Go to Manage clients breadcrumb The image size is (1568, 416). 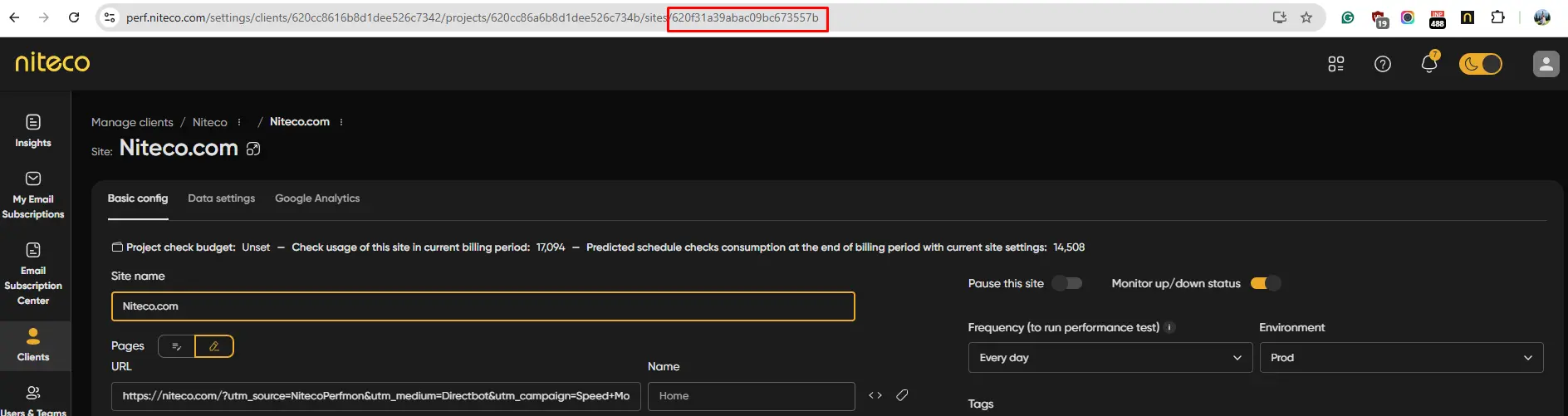132,122
